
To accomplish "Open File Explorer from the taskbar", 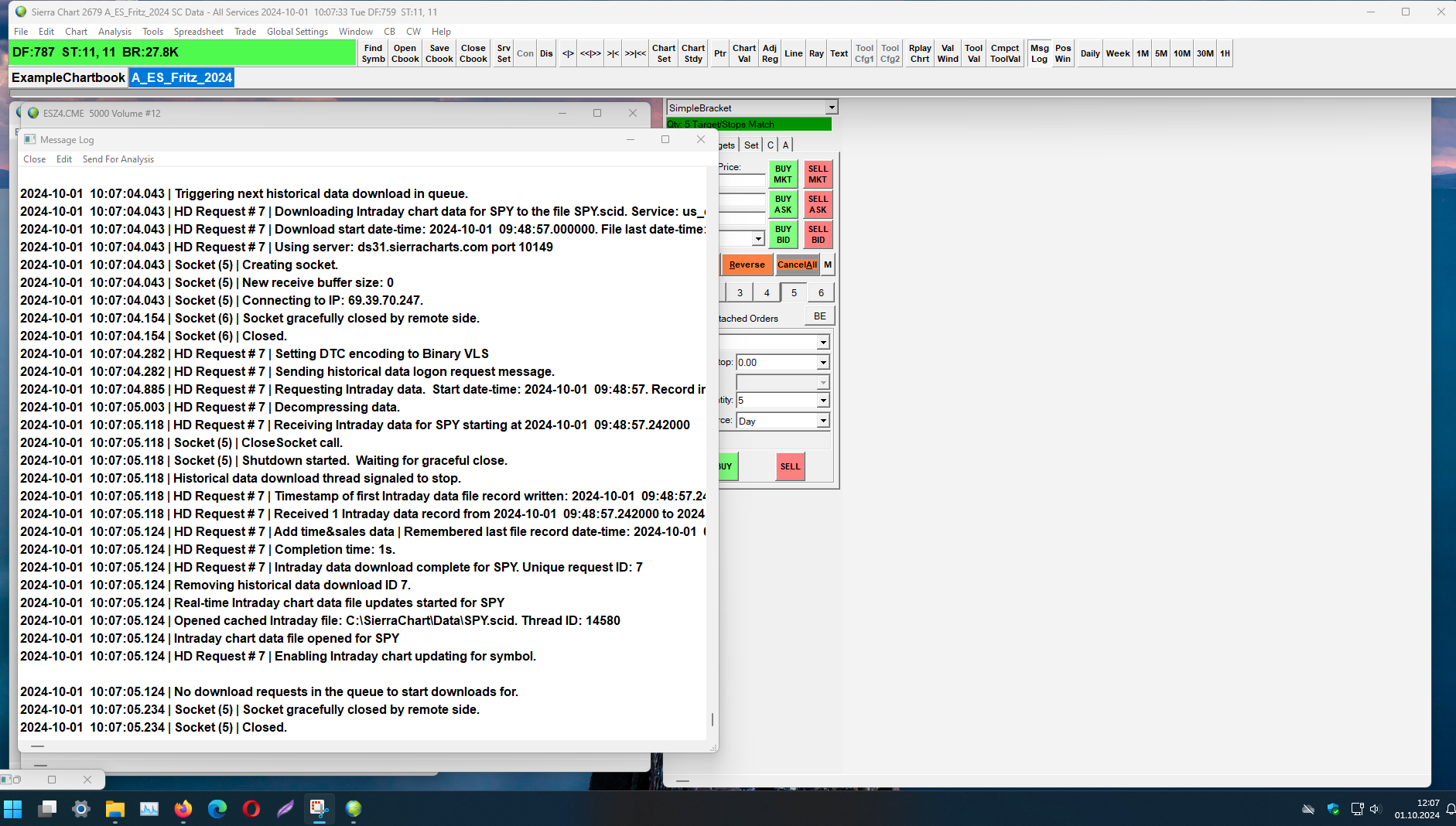I will pos(115,809).
